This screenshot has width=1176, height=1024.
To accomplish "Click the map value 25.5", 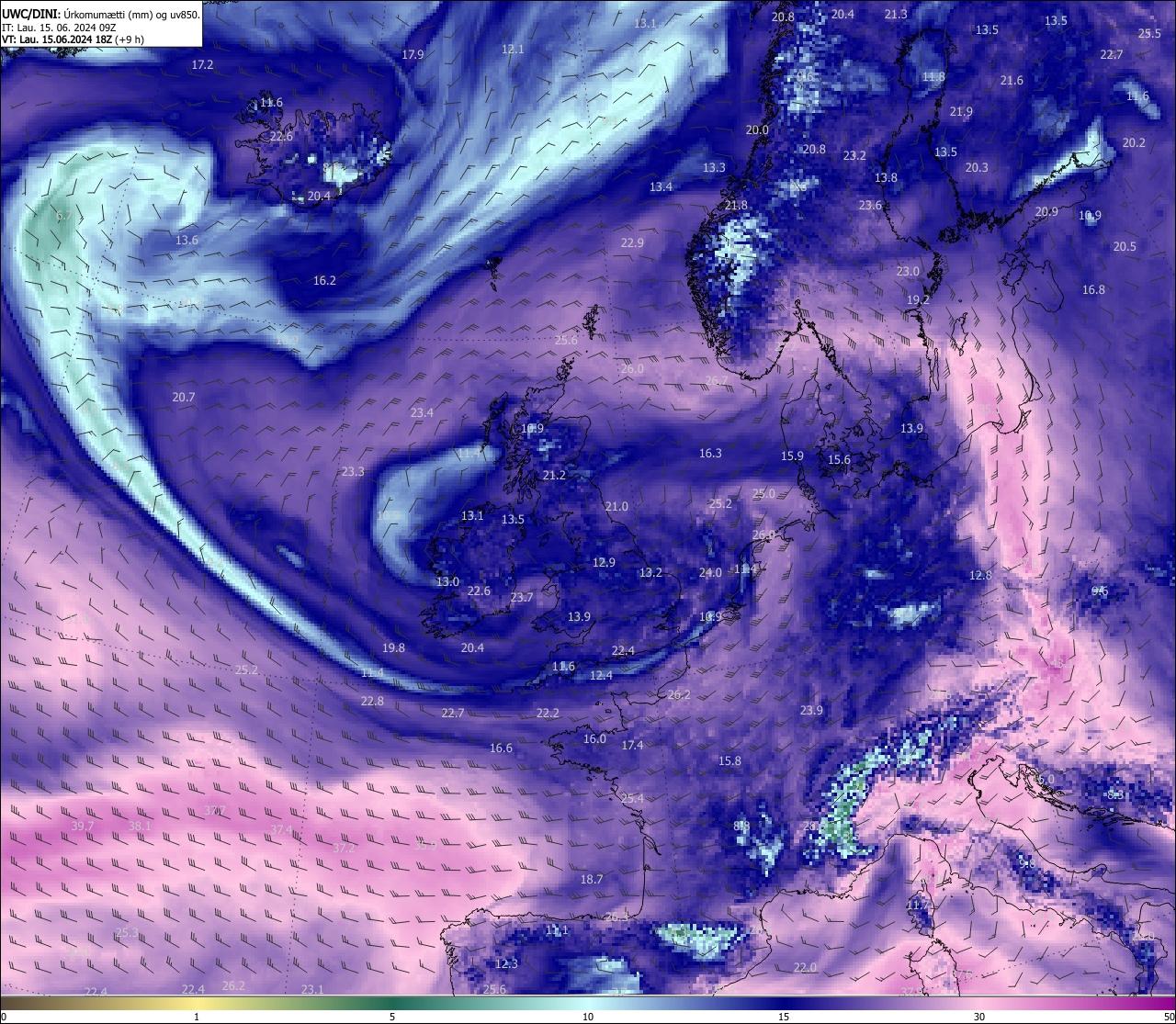I will [x=1149, y=33].
